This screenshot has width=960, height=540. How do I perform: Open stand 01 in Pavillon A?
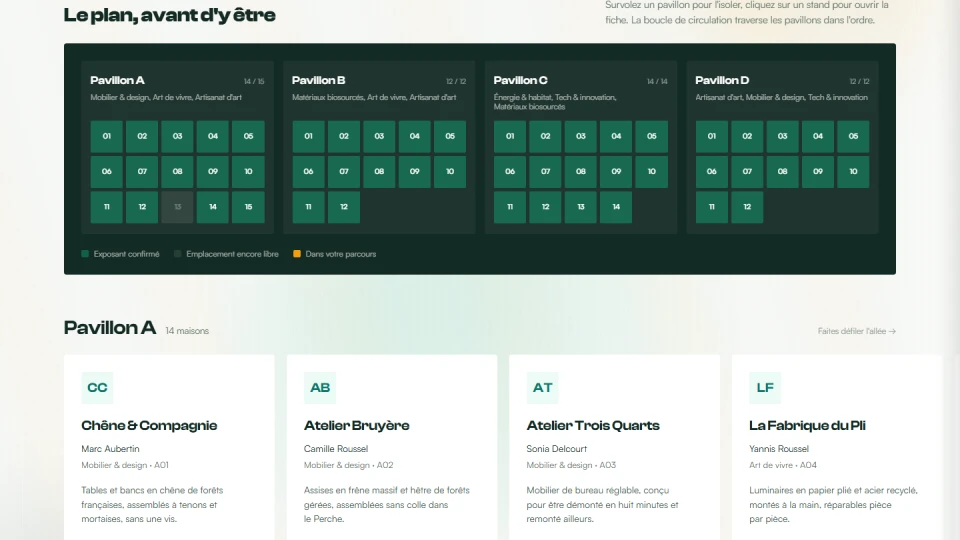[107, 136]
